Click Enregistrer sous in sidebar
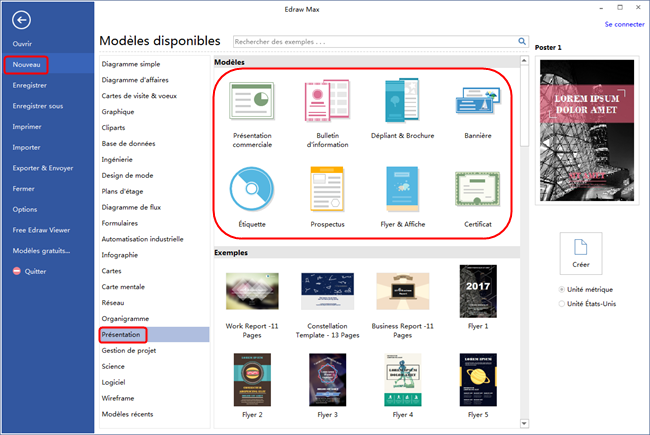Screen dimensions: 650x435 click(x=38, y=106)
